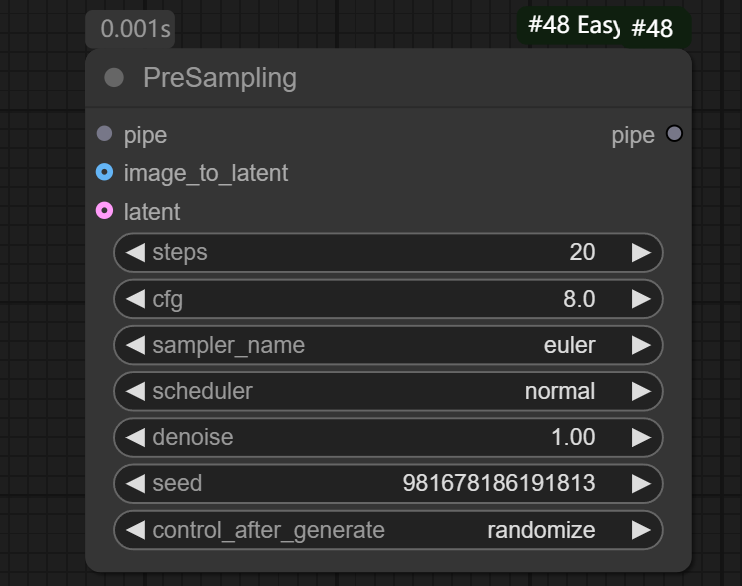This screenshot has width=742, height=586.
Task: Increase cfg value with right arrow
Action: [x=641, y=299]
